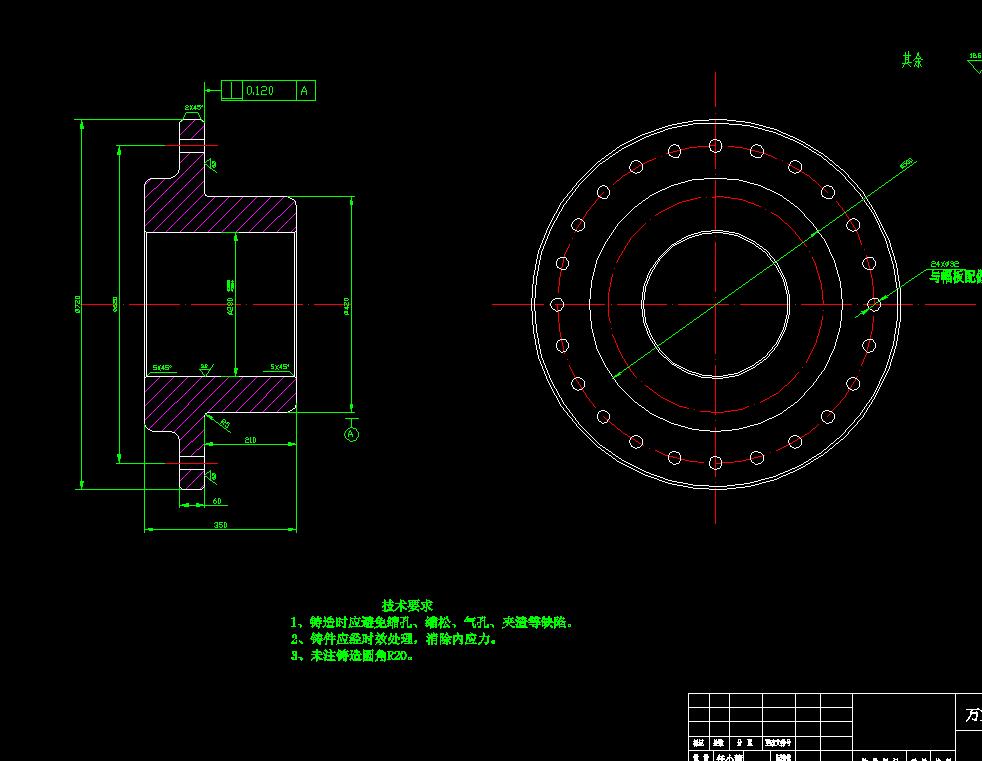Select the 2x45° chamfer label

click(194, 108)
